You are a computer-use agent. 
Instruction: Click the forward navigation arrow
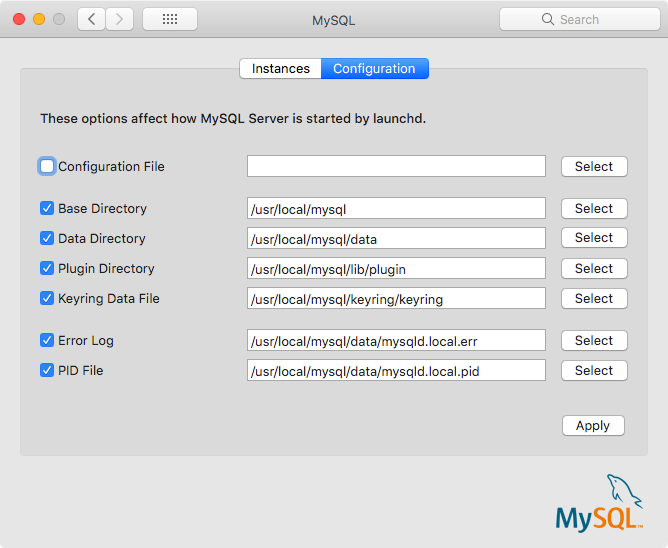[x=120, y=19]
